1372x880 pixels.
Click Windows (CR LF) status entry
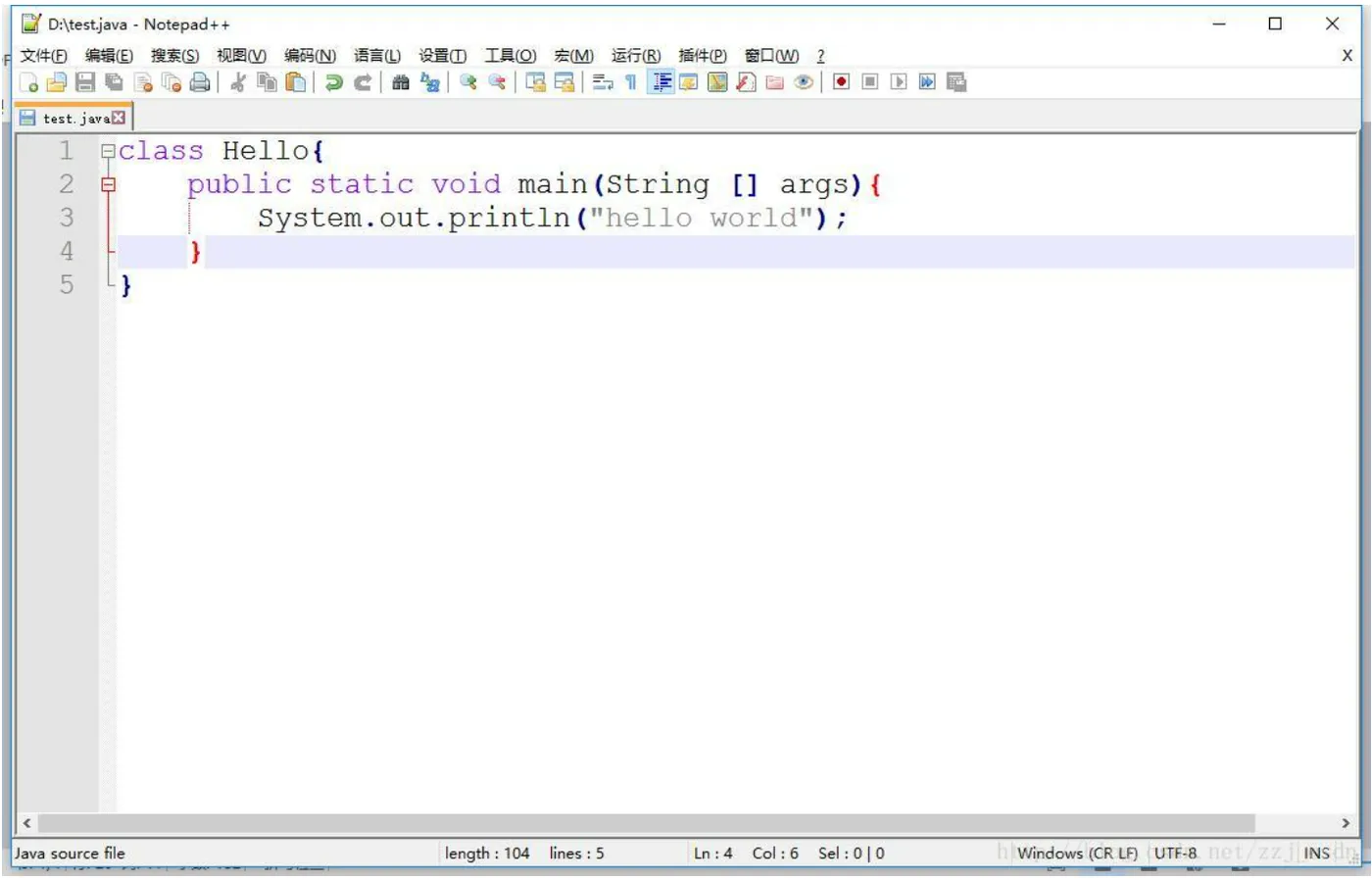(1077, 854)
